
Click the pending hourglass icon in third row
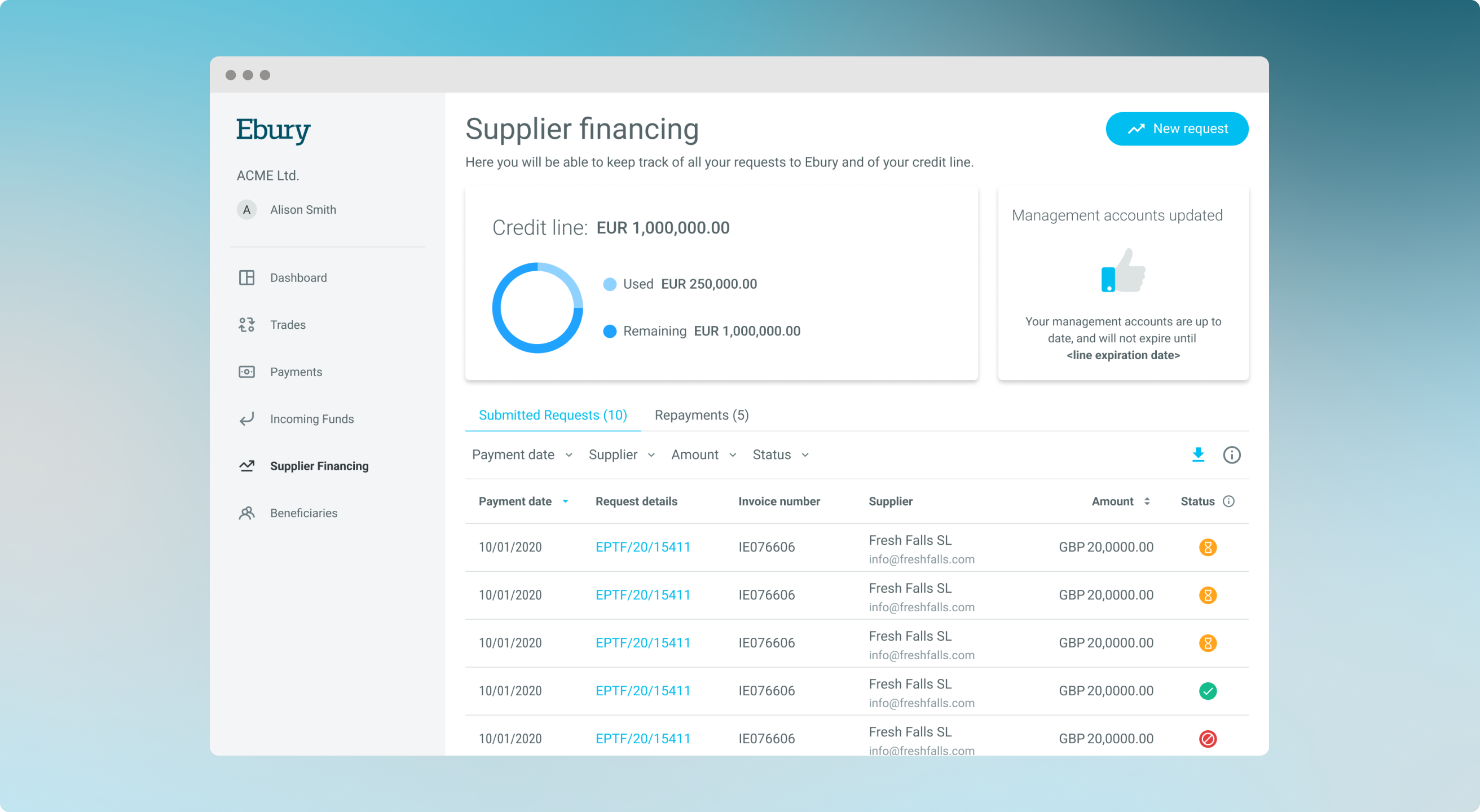tap(1208, 643)
